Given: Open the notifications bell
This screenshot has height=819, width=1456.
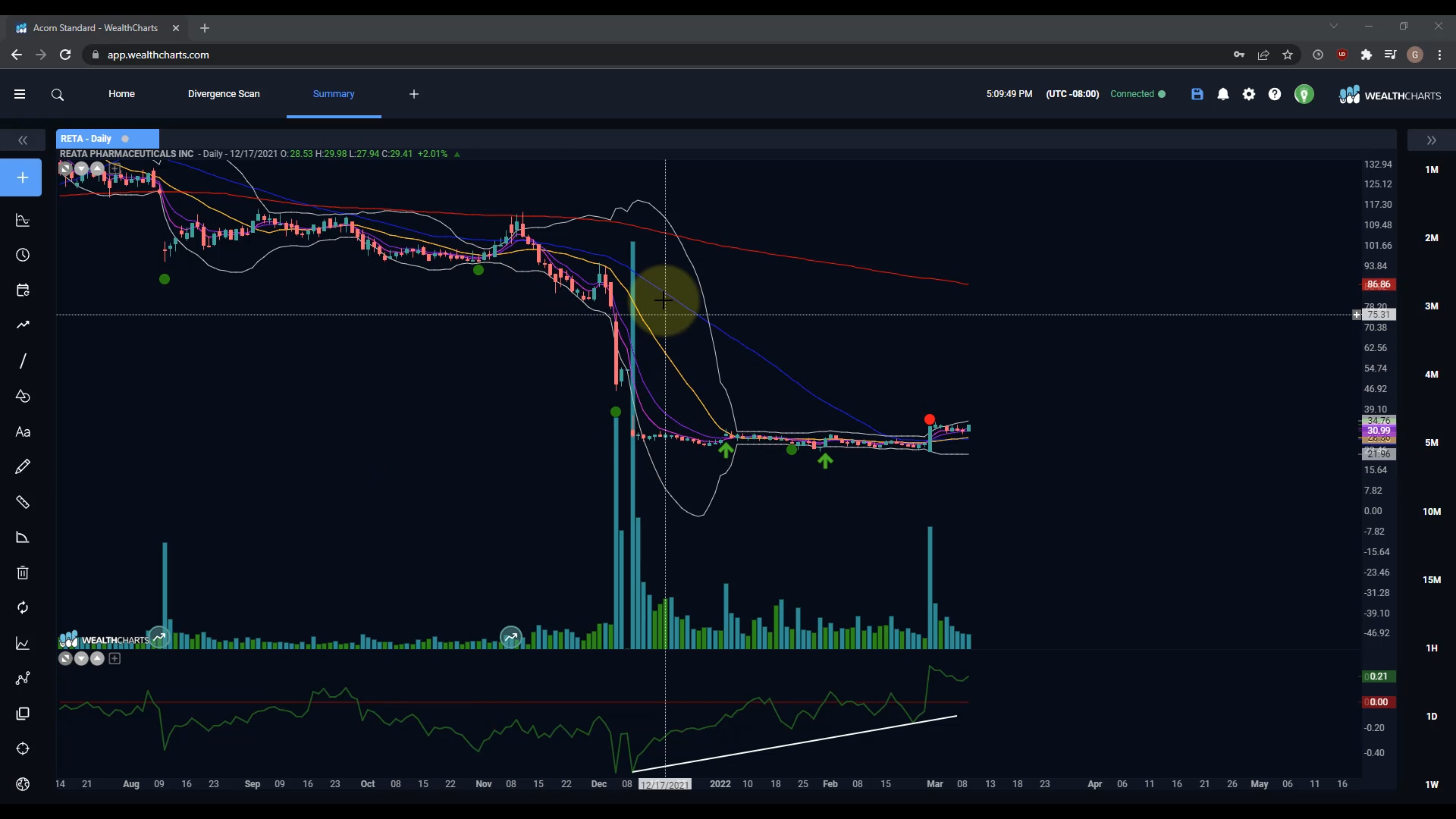Looking at the screenshot, I should (x=1223, y=94).
